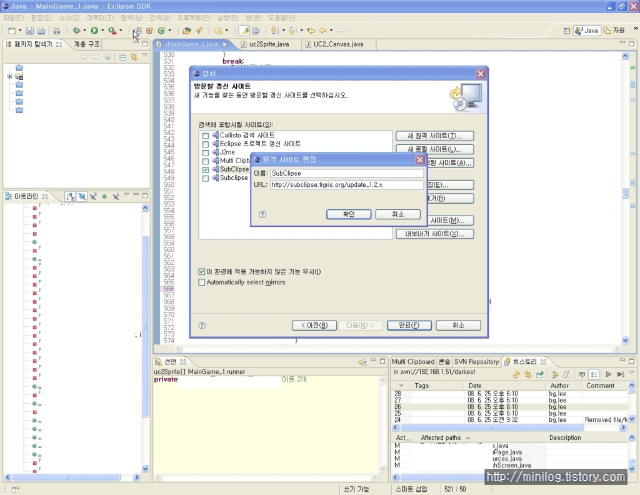Open the Multi Clipboard tab

(413, 362)
